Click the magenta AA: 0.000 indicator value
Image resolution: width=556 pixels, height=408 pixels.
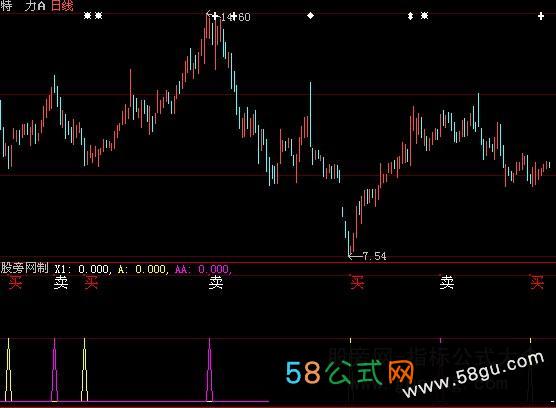click(x=203, y=269)
